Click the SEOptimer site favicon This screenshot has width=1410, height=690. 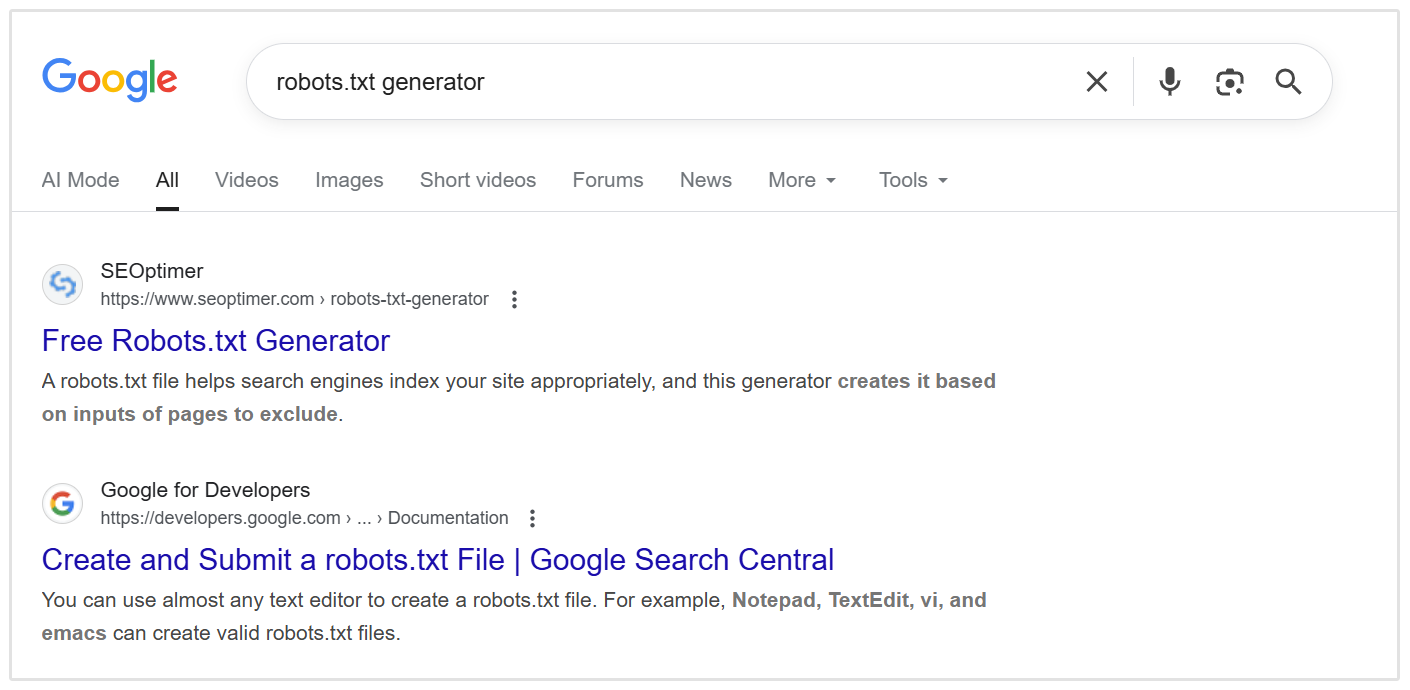point(62,284)
